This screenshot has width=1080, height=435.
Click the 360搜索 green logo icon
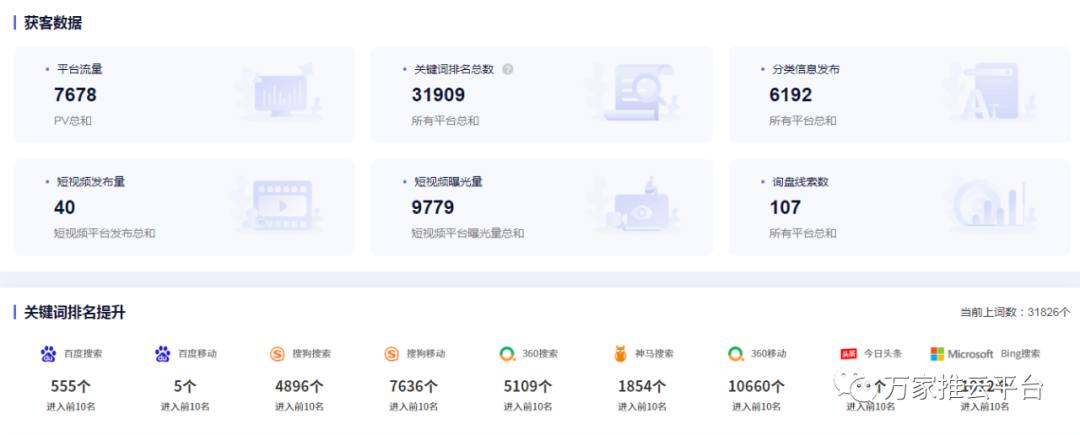point(507,354)
